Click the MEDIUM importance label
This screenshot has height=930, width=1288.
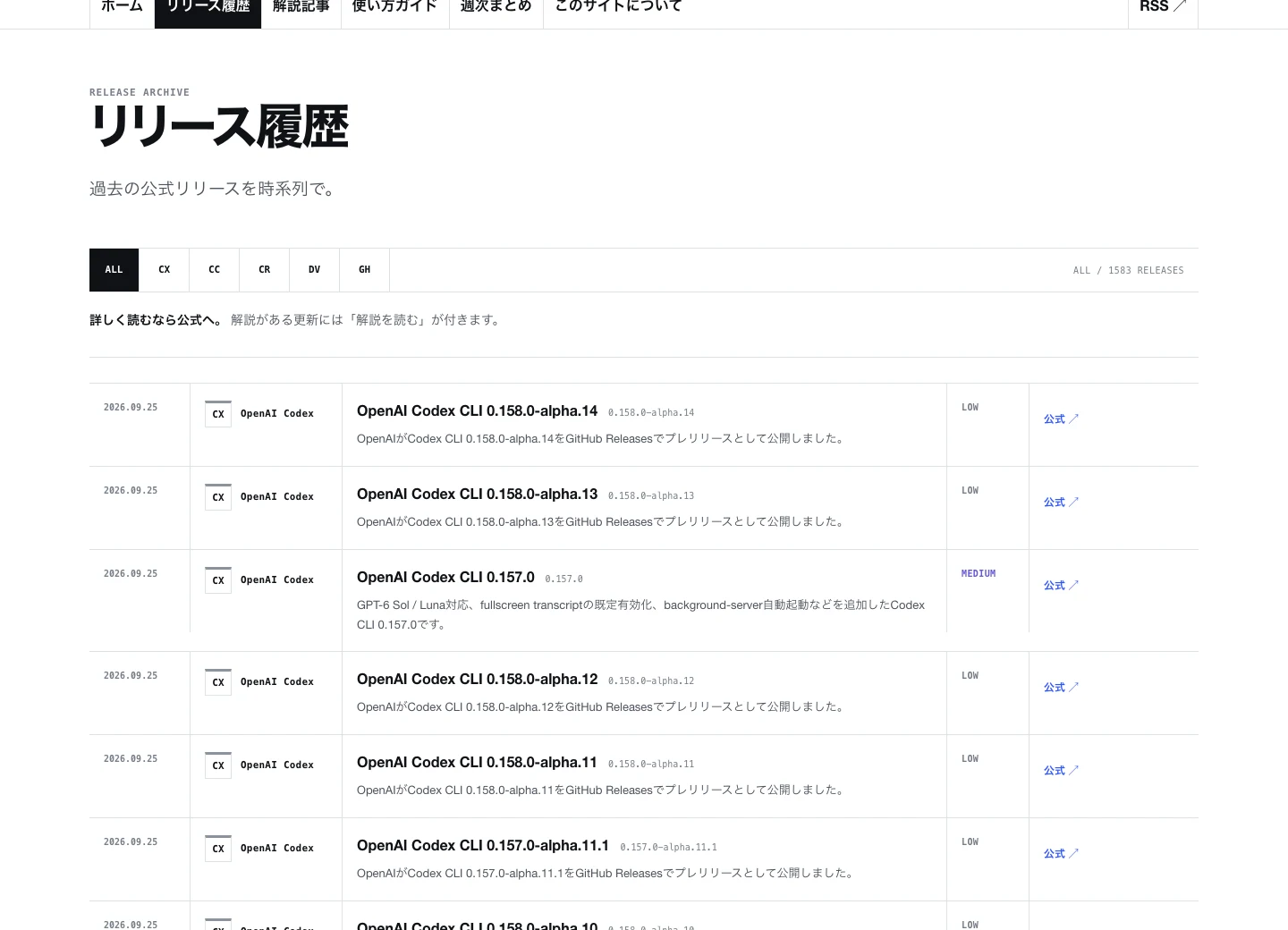(979, 574)
